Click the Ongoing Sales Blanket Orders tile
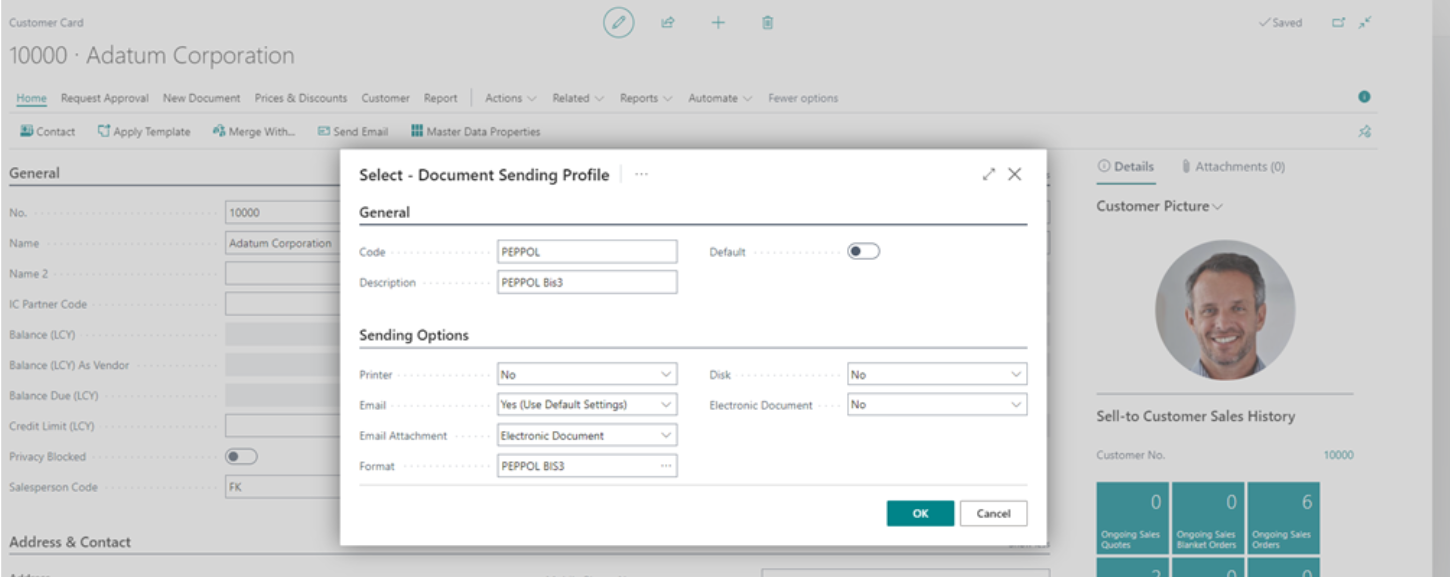 coord(1208,518)
